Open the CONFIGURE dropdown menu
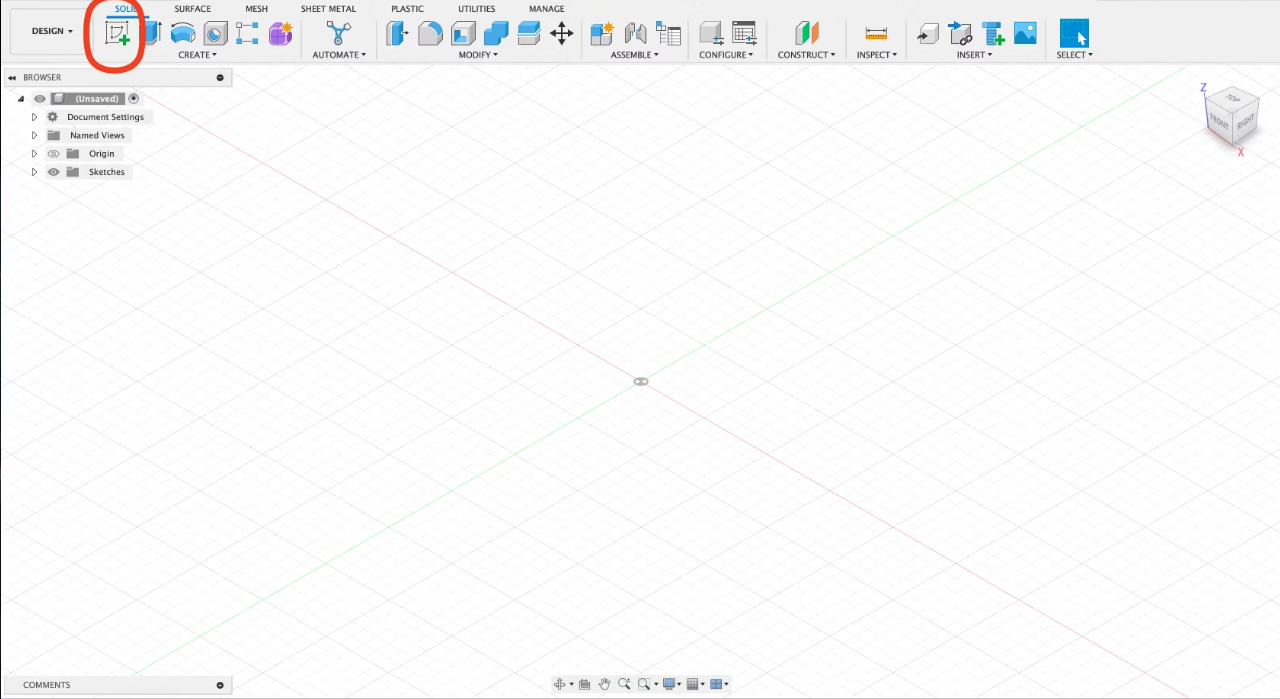 point(727,55)
